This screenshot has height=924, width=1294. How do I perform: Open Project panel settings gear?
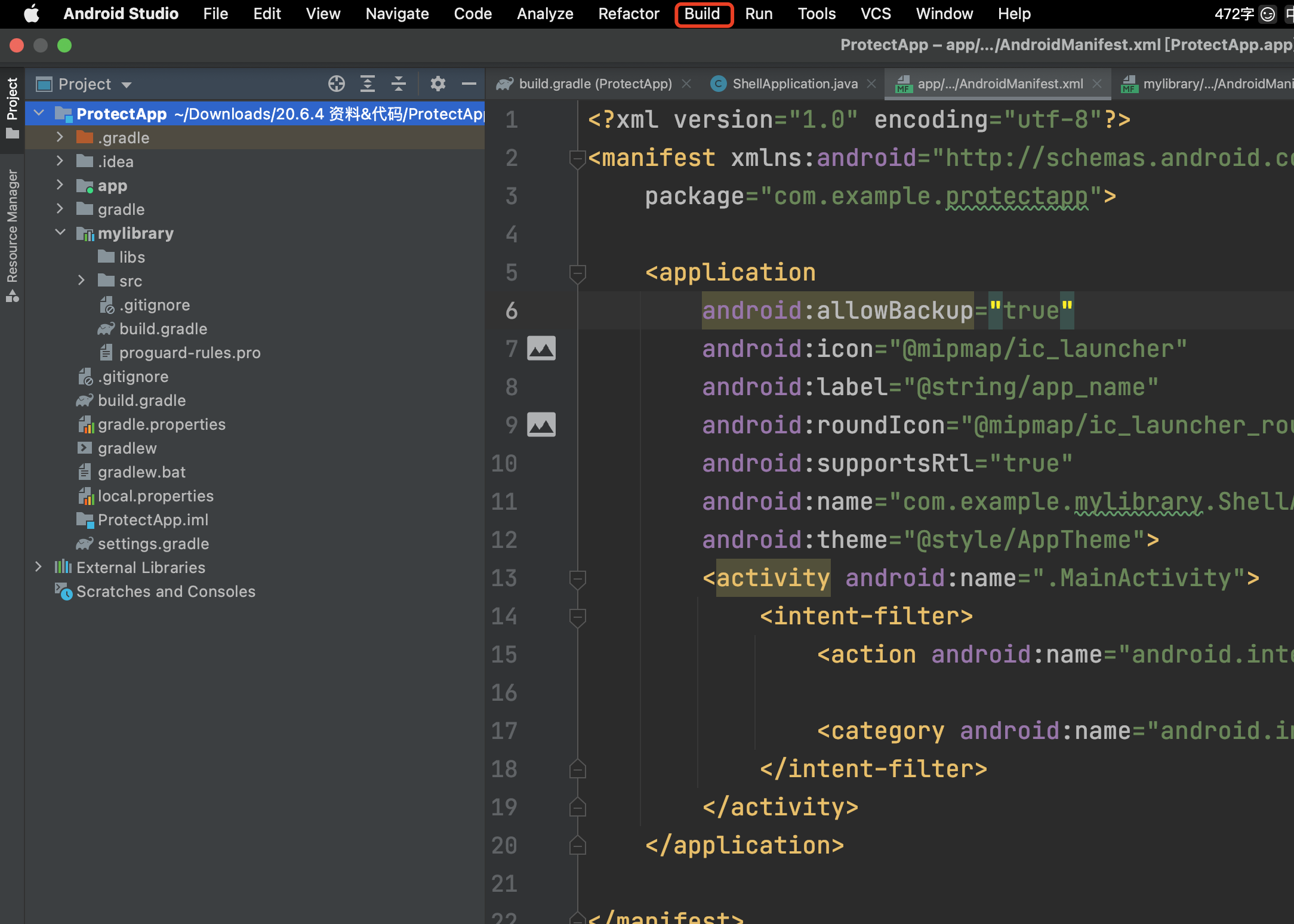438,84
